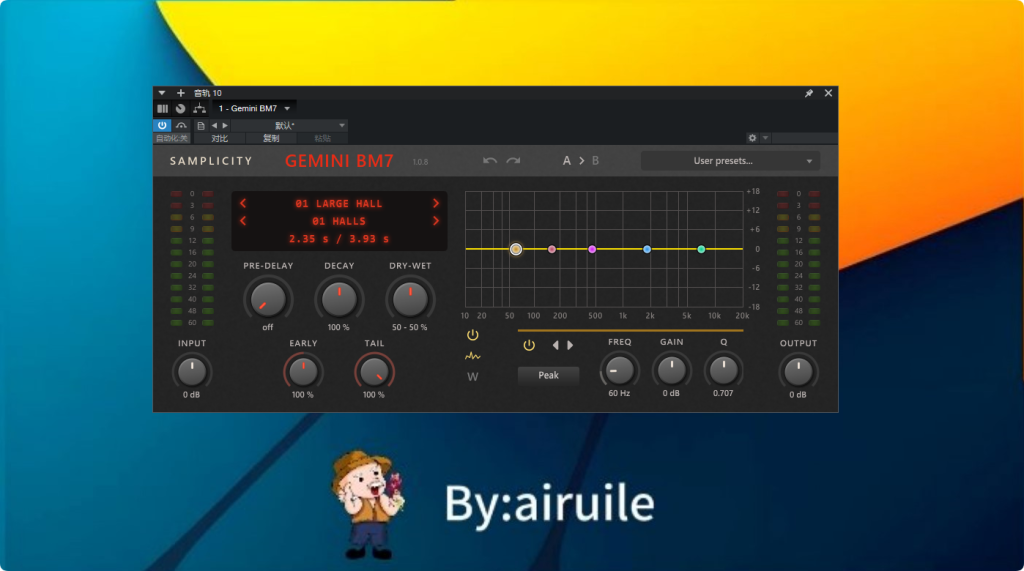Image resolution: width=1024 pixels, height=571 pixels.
Task: Toggle the W button below the analyzer
Action: tap(473, 376)
